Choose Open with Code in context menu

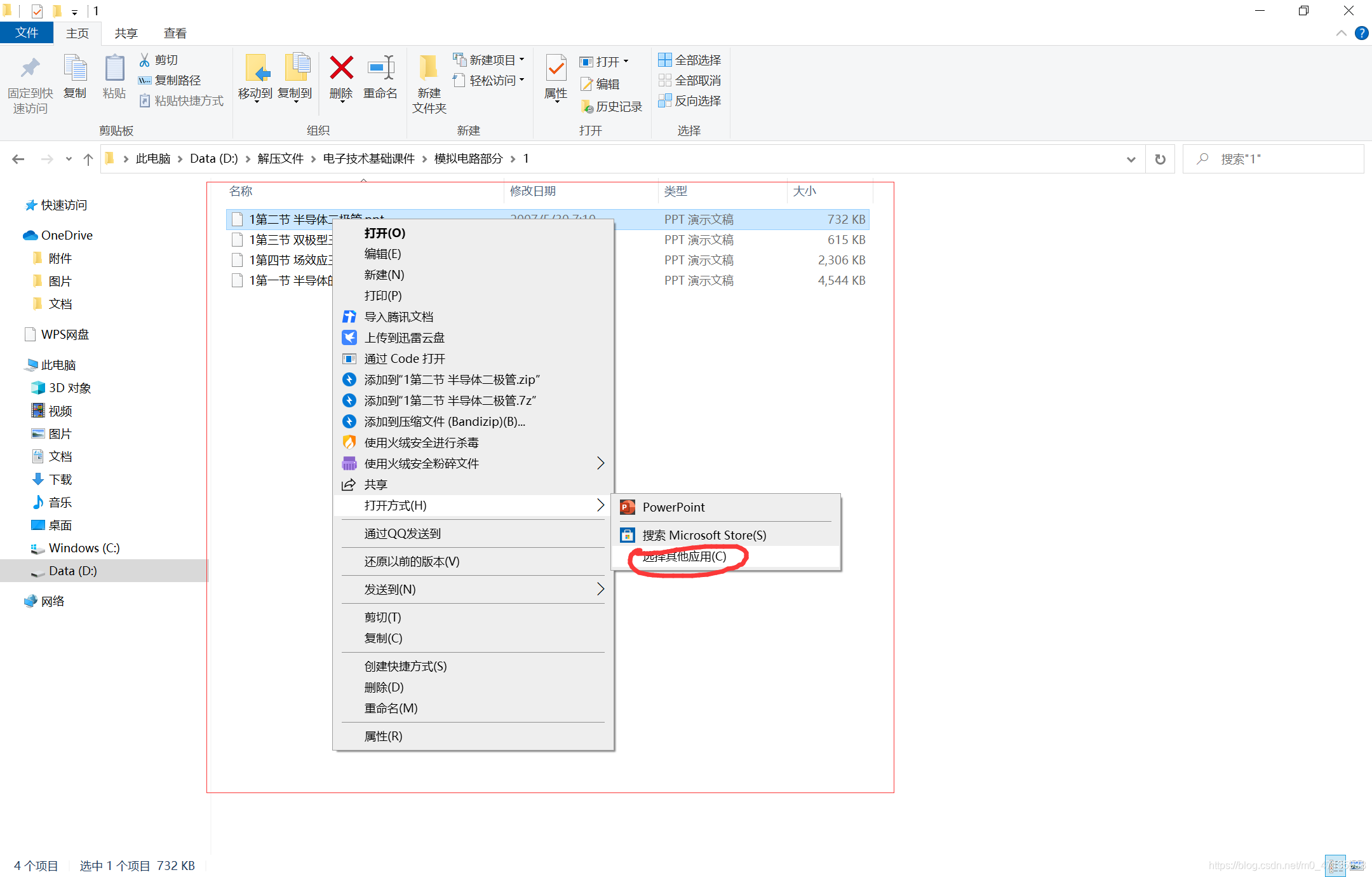473,358
